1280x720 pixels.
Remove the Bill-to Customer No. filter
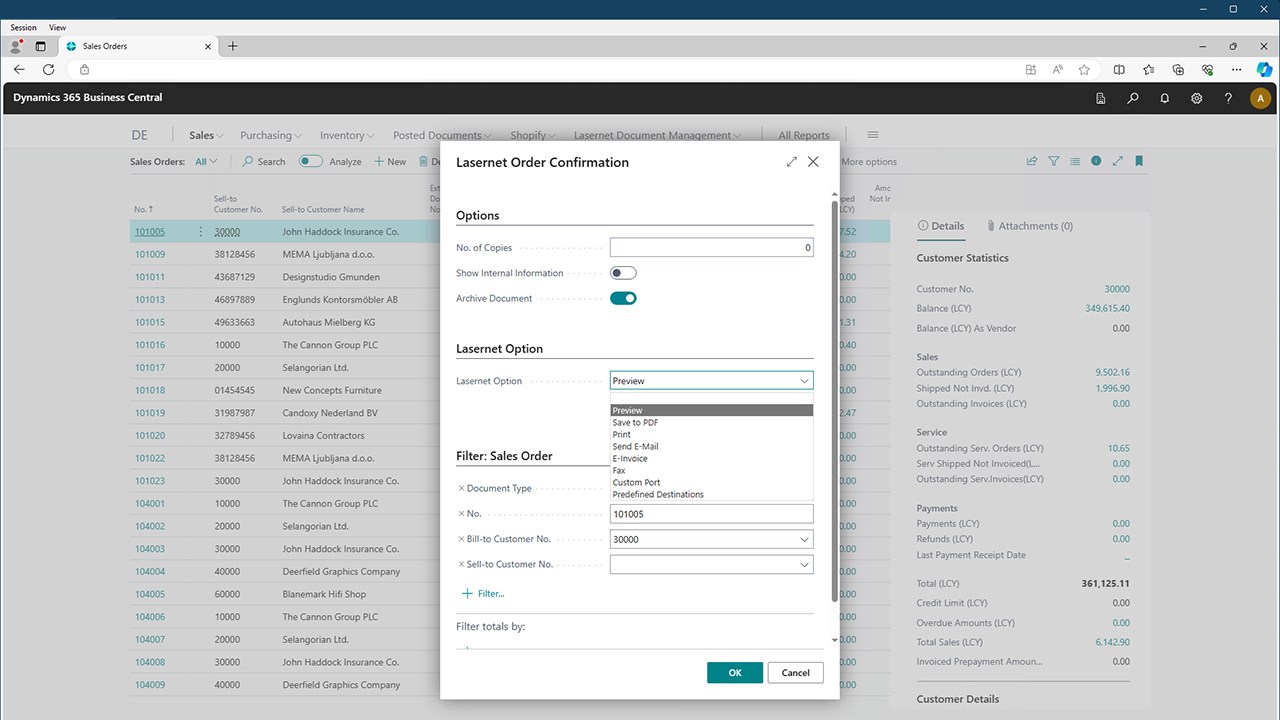pyautogui.click(x=461, y=539)
